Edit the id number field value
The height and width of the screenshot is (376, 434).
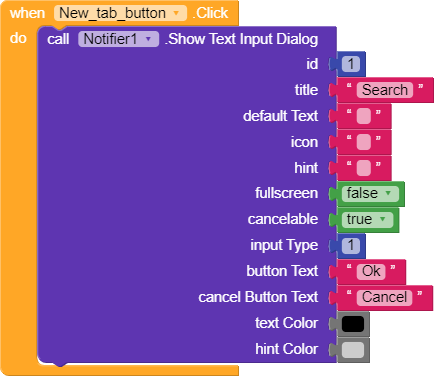[x=351, y=64]
